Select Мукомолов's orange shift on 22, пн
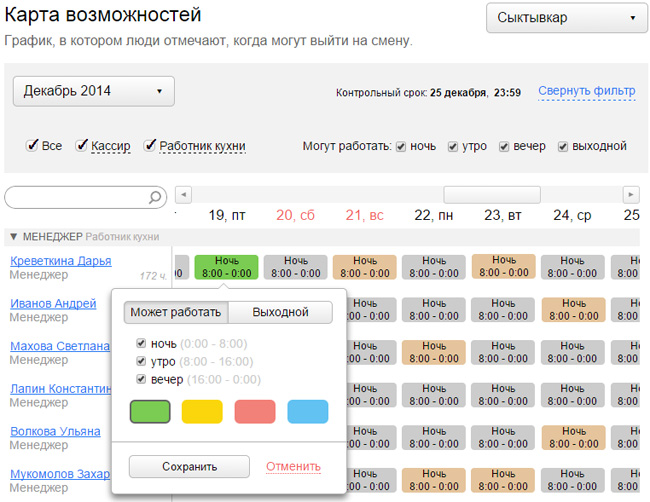Image resolution: width=650 pixels, height=502 pixels. (x=434, y=480)
